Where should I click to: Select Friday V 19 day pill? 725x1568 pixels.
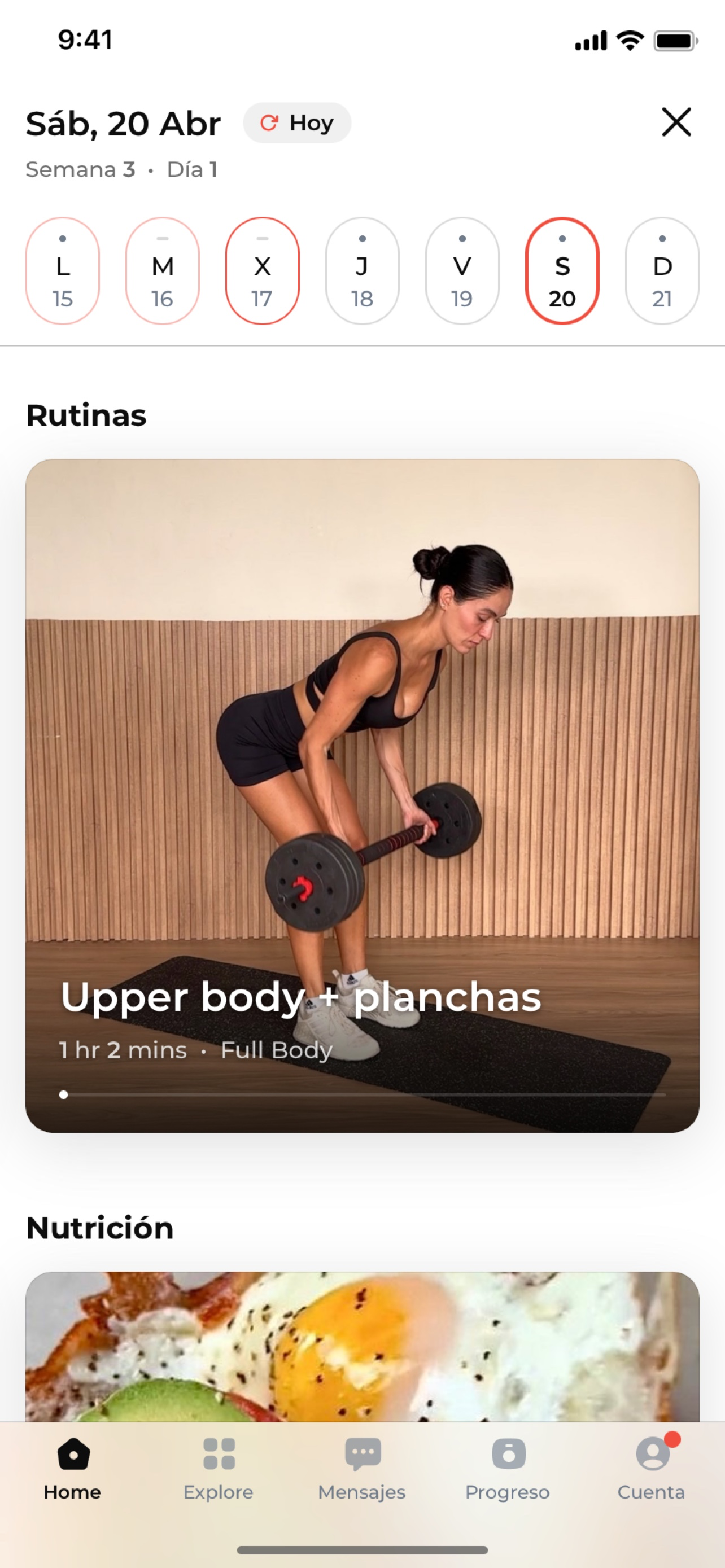(x=462, y=271)
